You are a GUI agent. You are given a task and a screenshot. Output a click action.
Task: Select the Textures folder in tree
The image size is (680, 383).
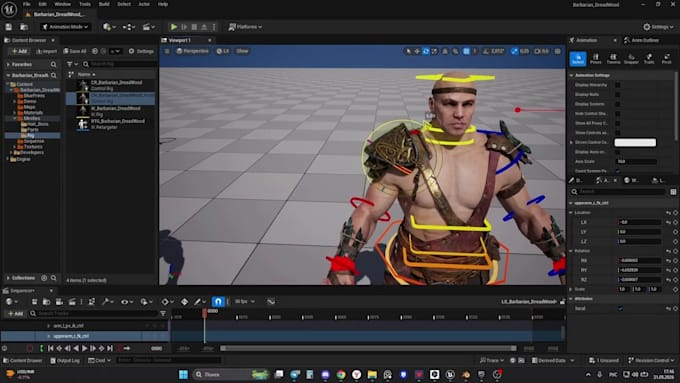tap(33, 147)
